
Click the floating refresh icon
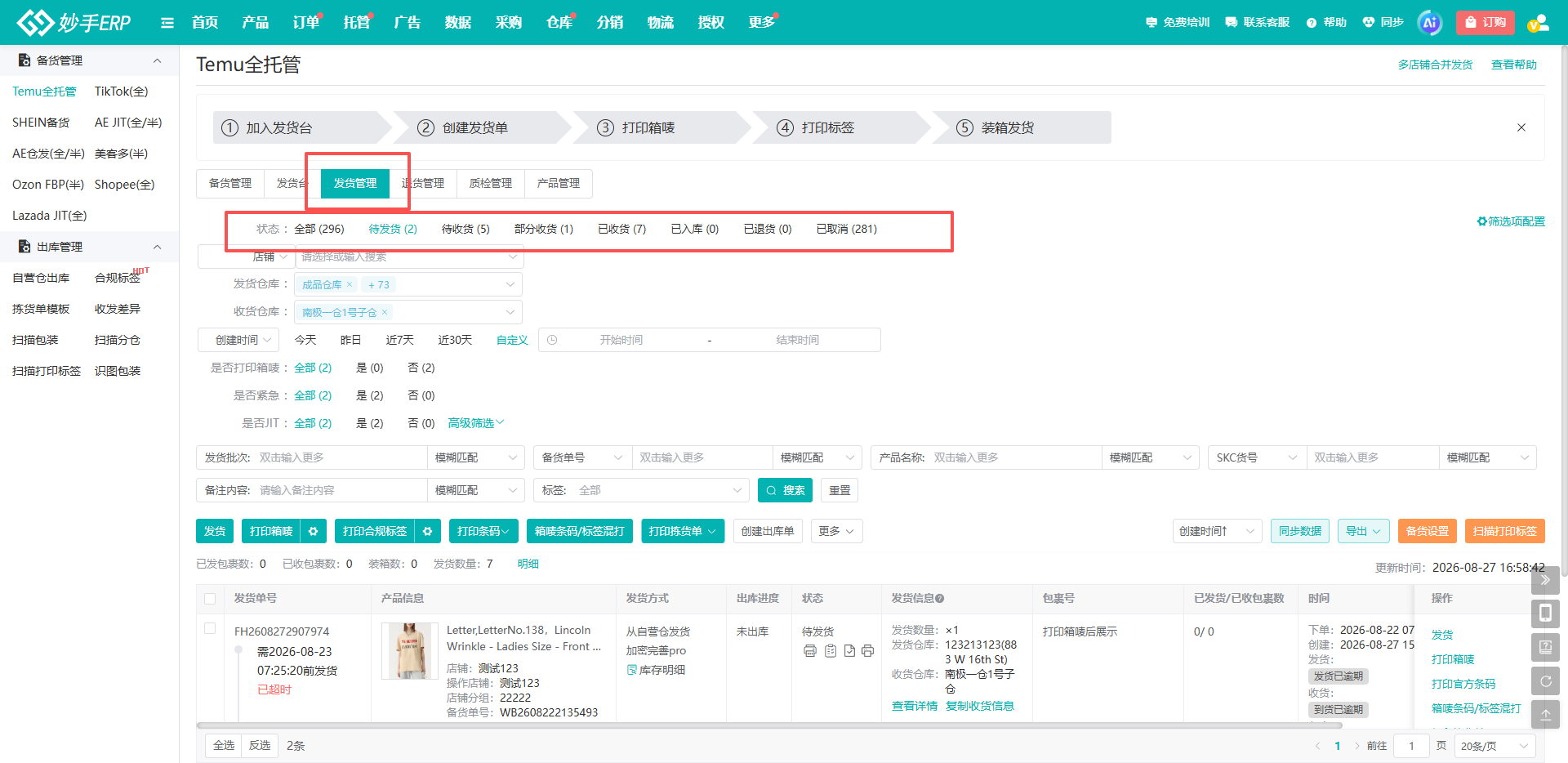tap(1545, 680)
